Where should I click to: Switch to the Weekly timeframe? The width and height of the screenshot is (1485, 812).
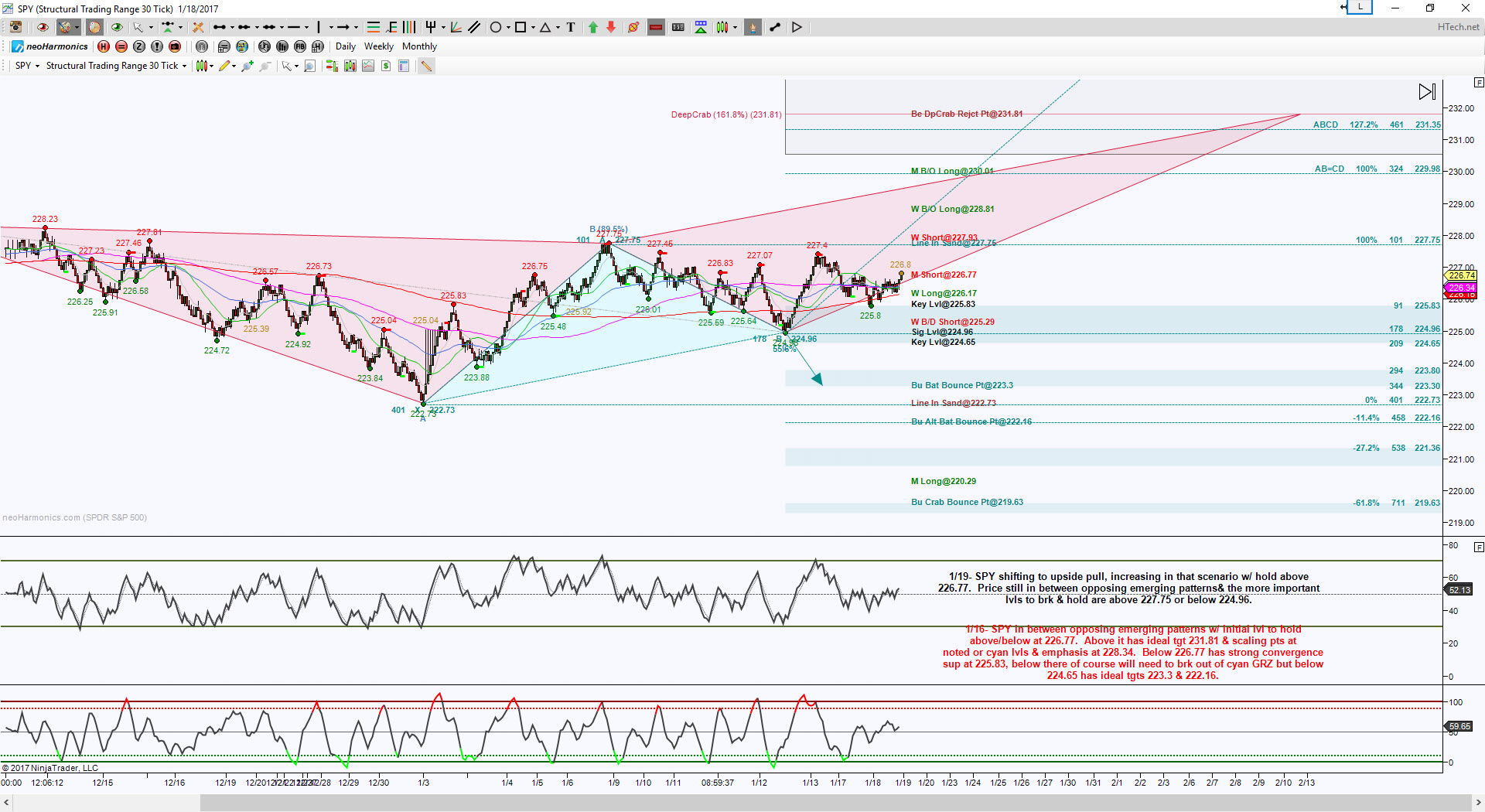coord(379,46)
